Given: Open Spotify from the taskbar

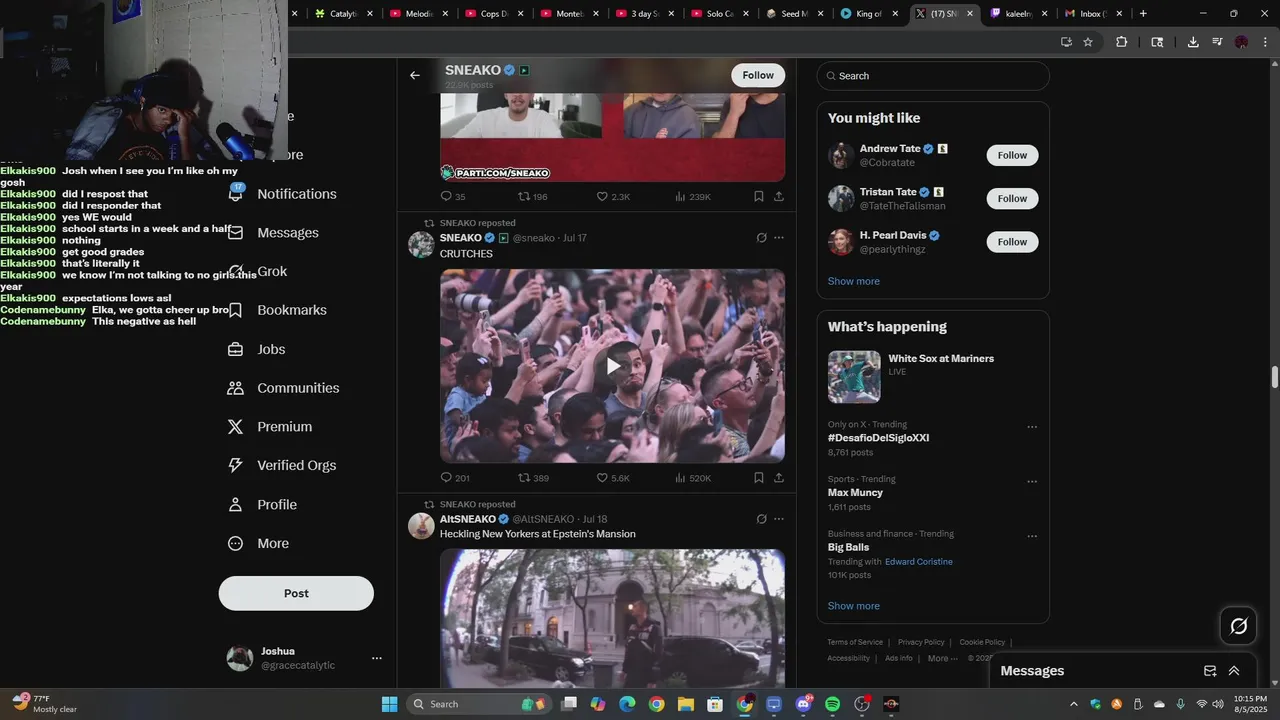Looking at the screenshot, I should click(x=833, y=704).
